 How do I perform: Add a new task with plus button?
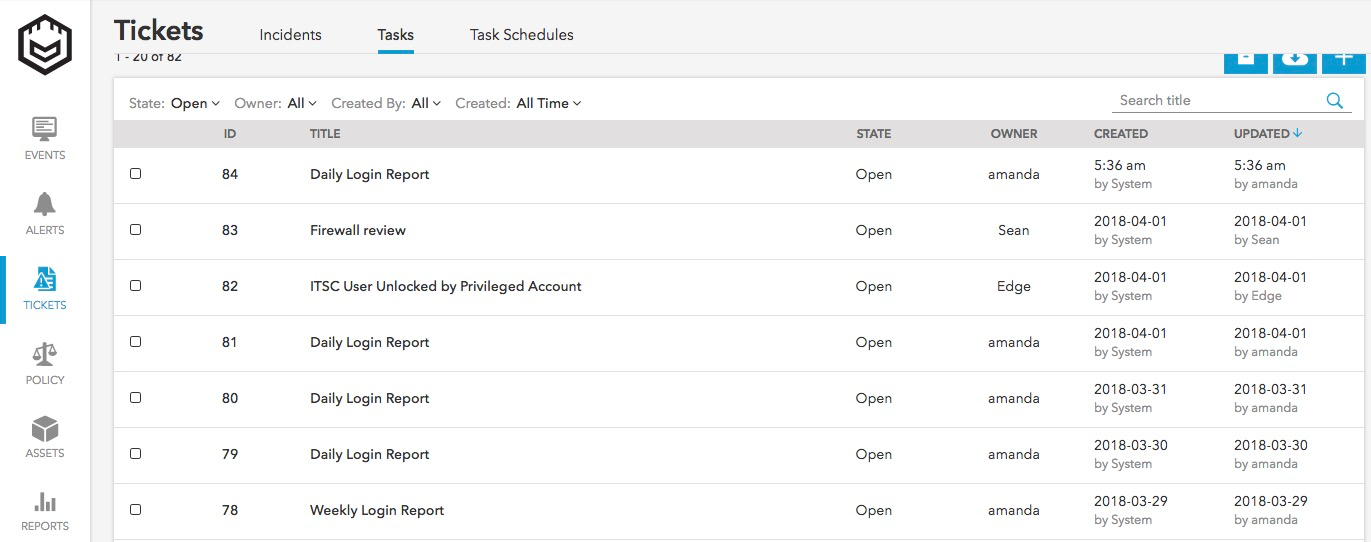(x=1343, y=60)
